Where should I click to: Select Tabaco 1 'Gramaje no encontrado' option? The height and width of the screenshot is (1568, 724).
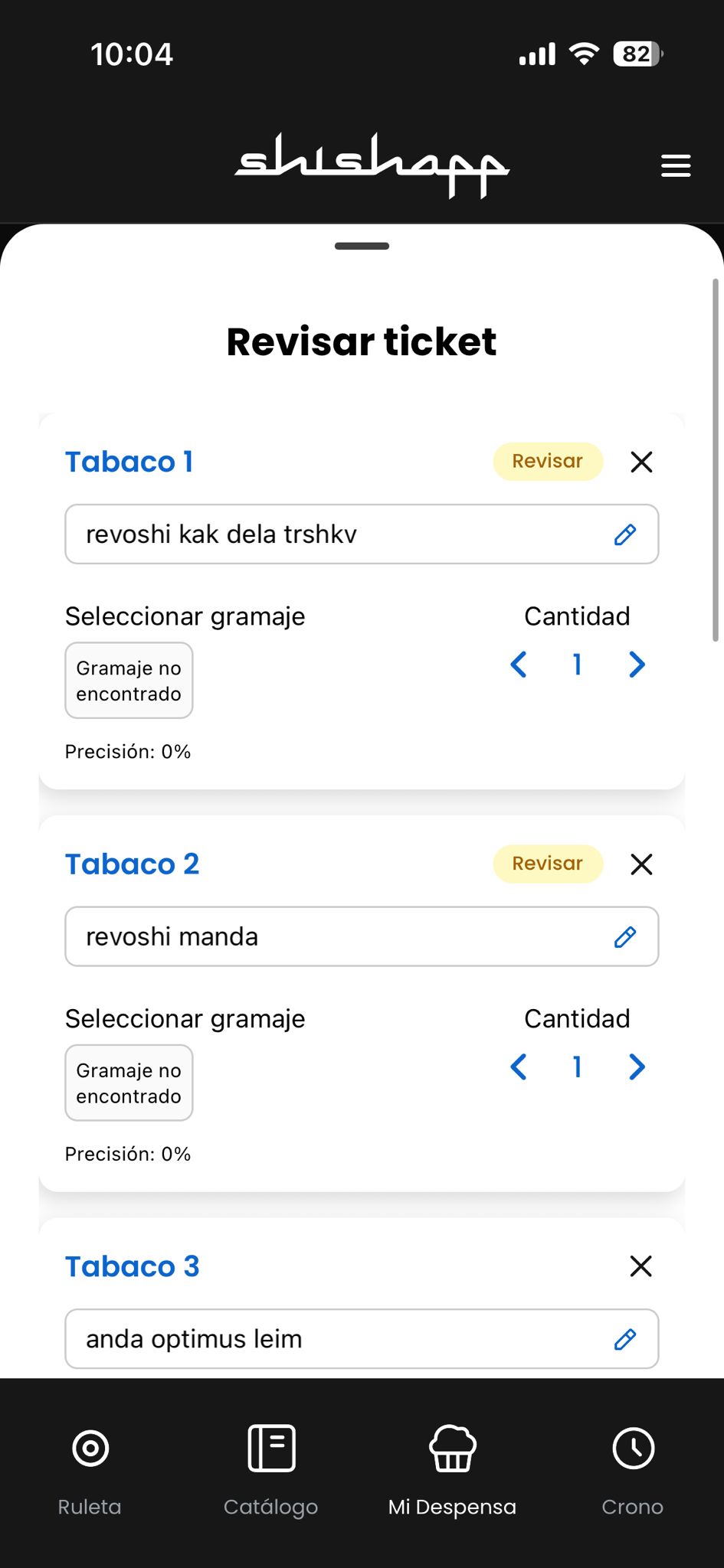click(129, 681)
